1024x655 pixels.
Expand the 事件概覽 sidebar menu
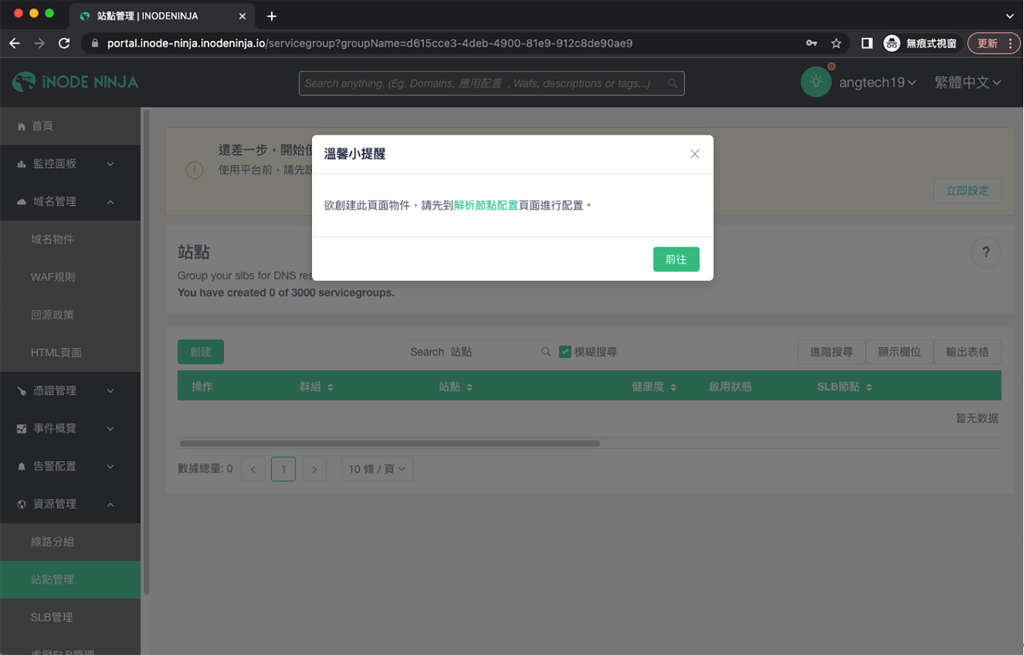[x=70, y=428]
